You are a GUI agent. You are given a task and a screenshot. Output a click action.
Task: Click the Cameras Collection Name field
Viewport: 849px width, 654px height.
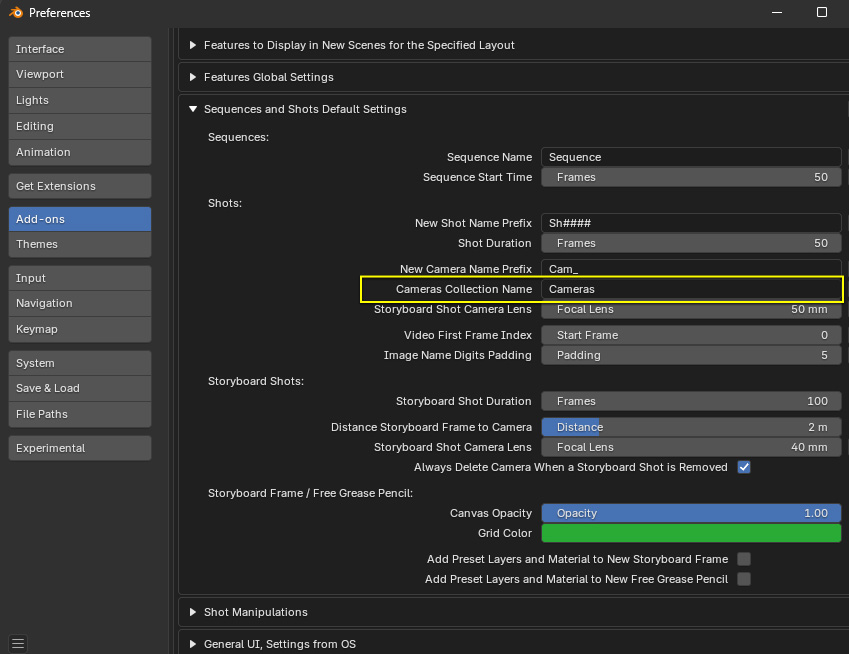tap(691, 289)
